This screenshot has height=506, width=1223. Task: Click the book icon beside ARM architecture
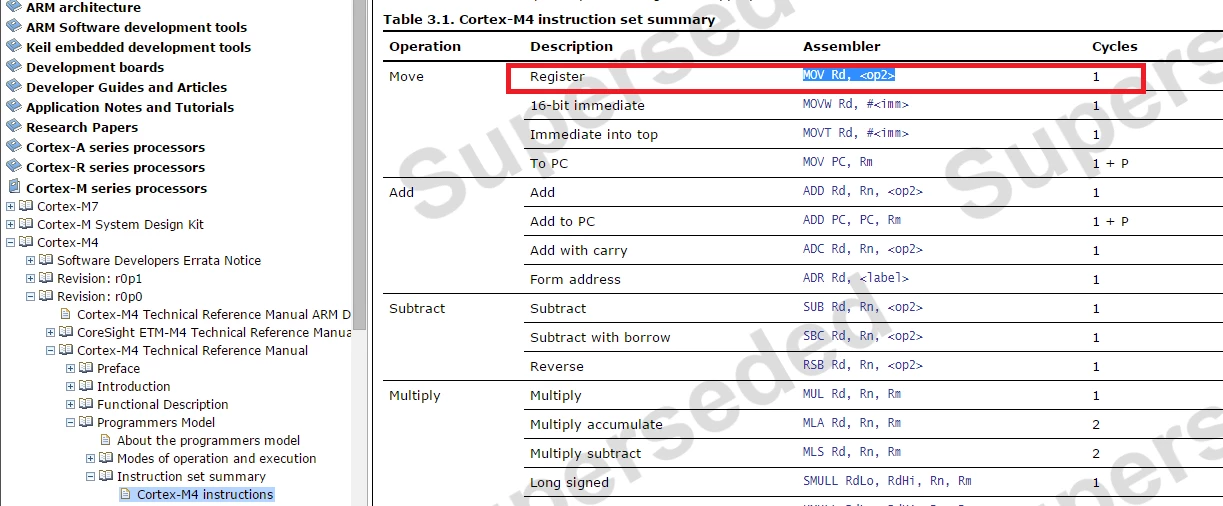click(14, 7)
